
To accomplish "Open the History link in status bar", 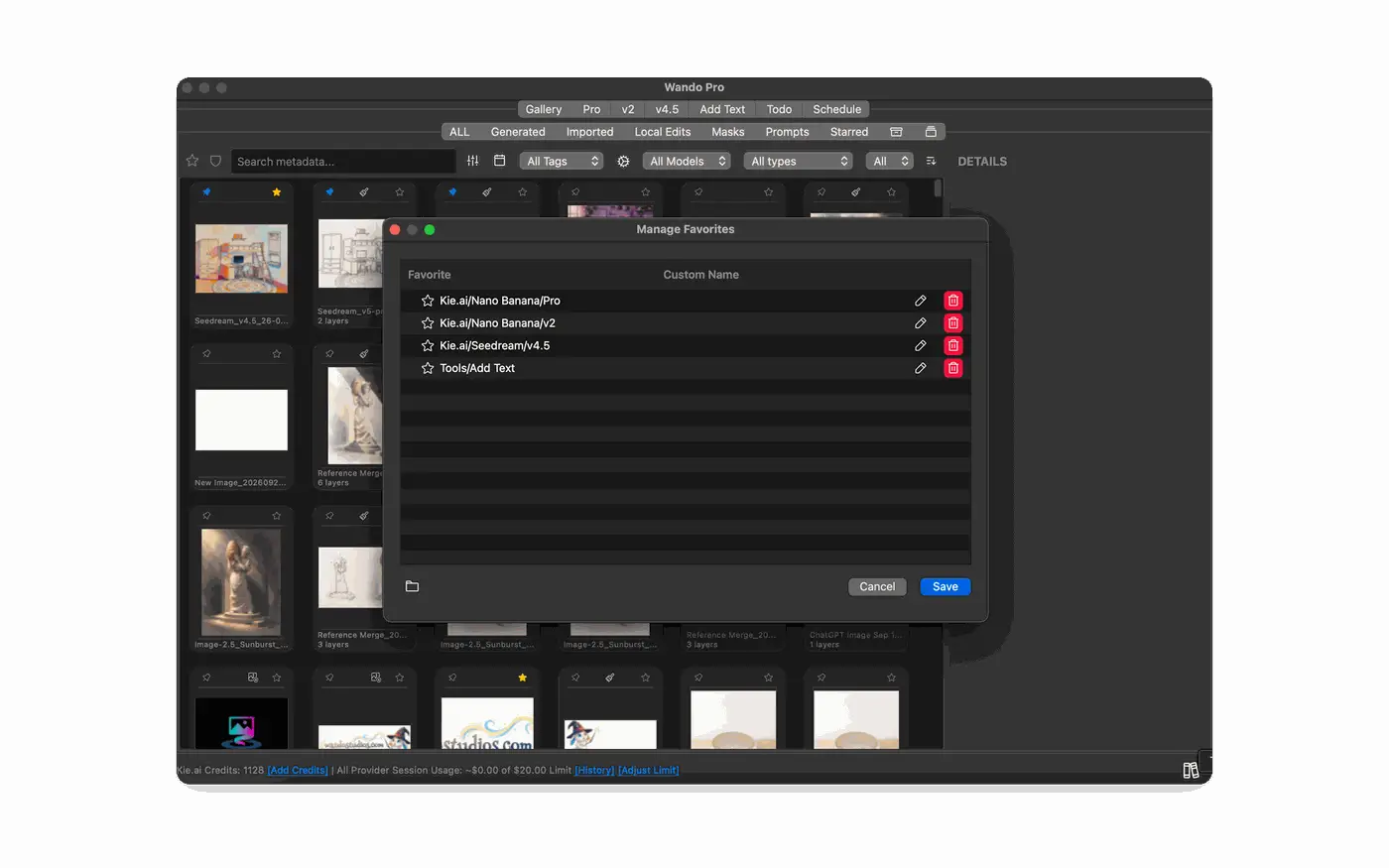I will tap(594, 770).
